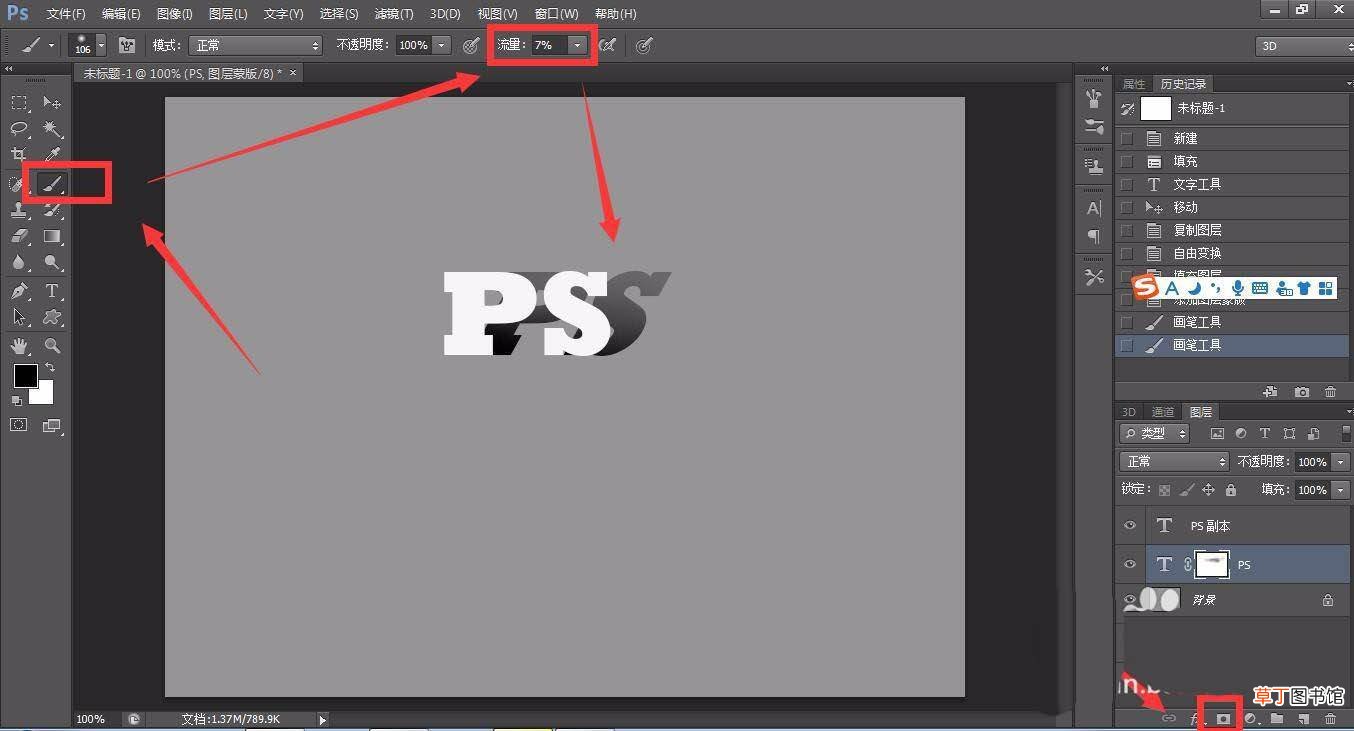Toggle lock all in Layers panel
This screenshot has width=1354, height=731.
coord(1231,490)
